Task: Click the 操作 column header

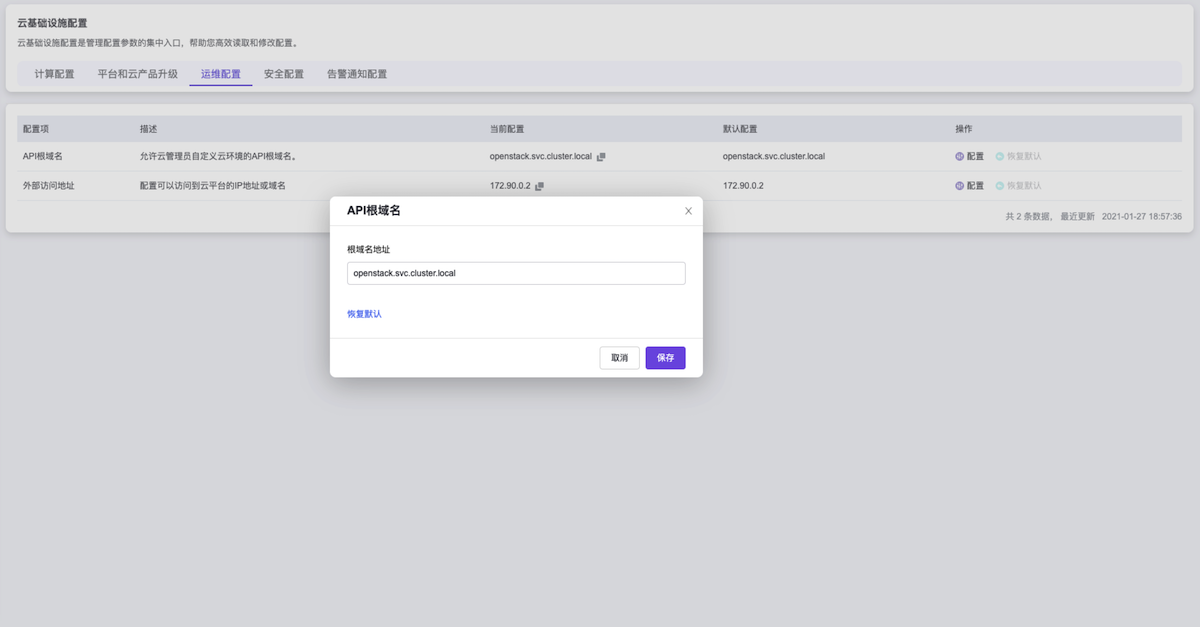Action: click(x=964, y=129)
